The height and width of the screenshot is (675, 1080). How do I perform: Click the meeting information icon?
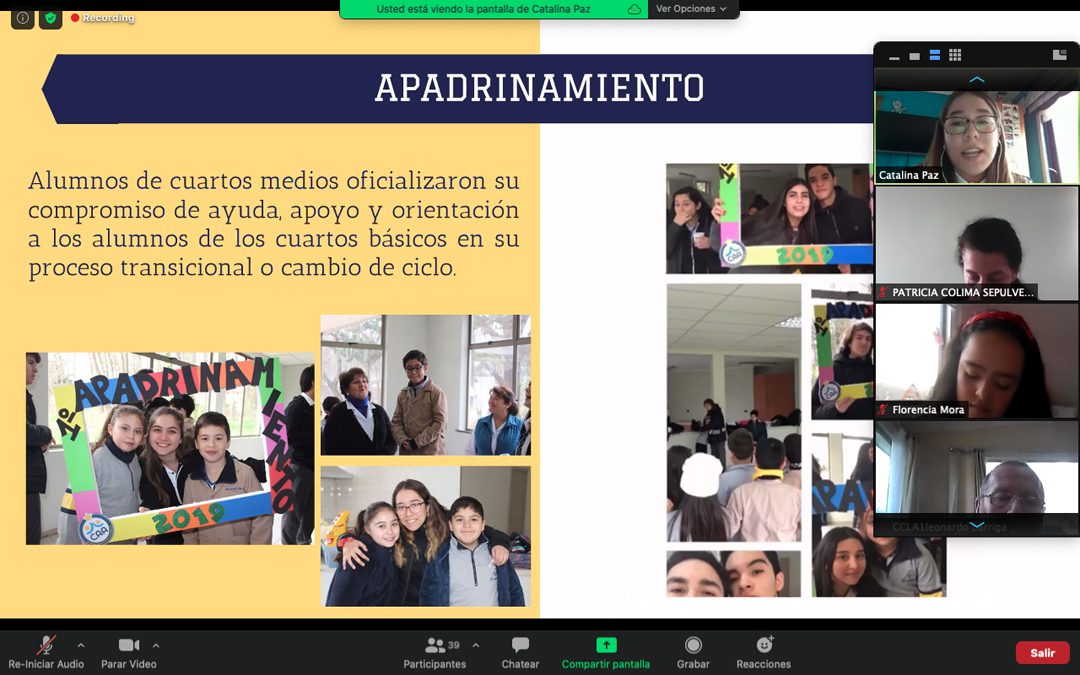[x=22, y=18]
